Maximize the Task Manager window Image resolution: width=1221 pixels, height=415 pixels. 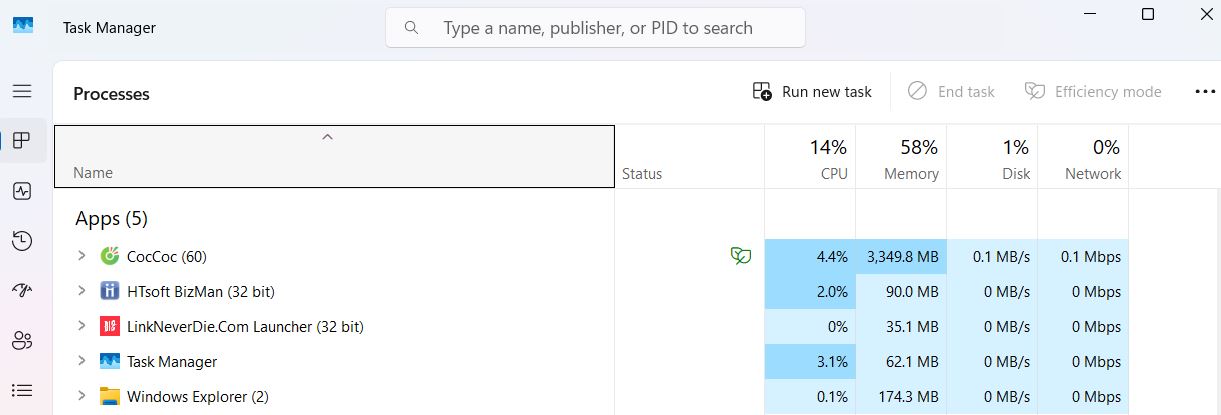(1148, 14)
